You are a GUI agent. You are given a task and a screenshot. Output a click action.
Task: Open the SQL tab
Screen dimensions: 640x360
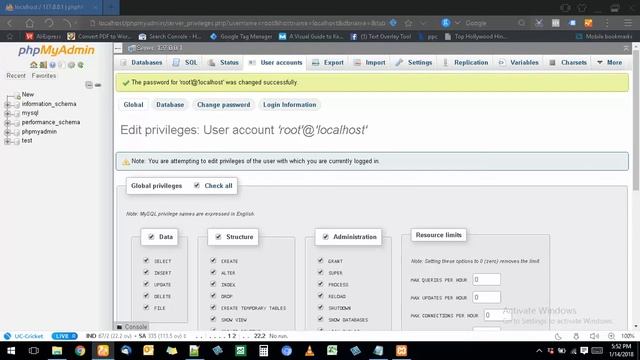pos(185,62)
